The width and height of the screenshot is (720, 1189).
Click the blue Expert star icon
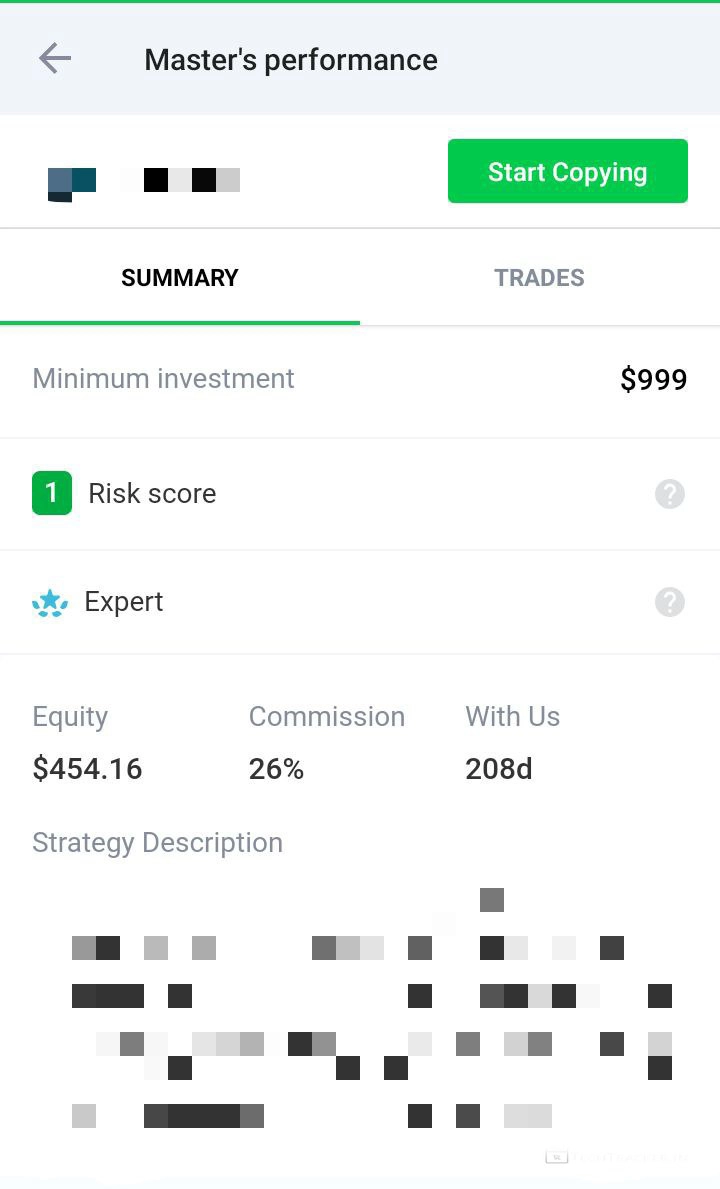[x=50, y=603]
